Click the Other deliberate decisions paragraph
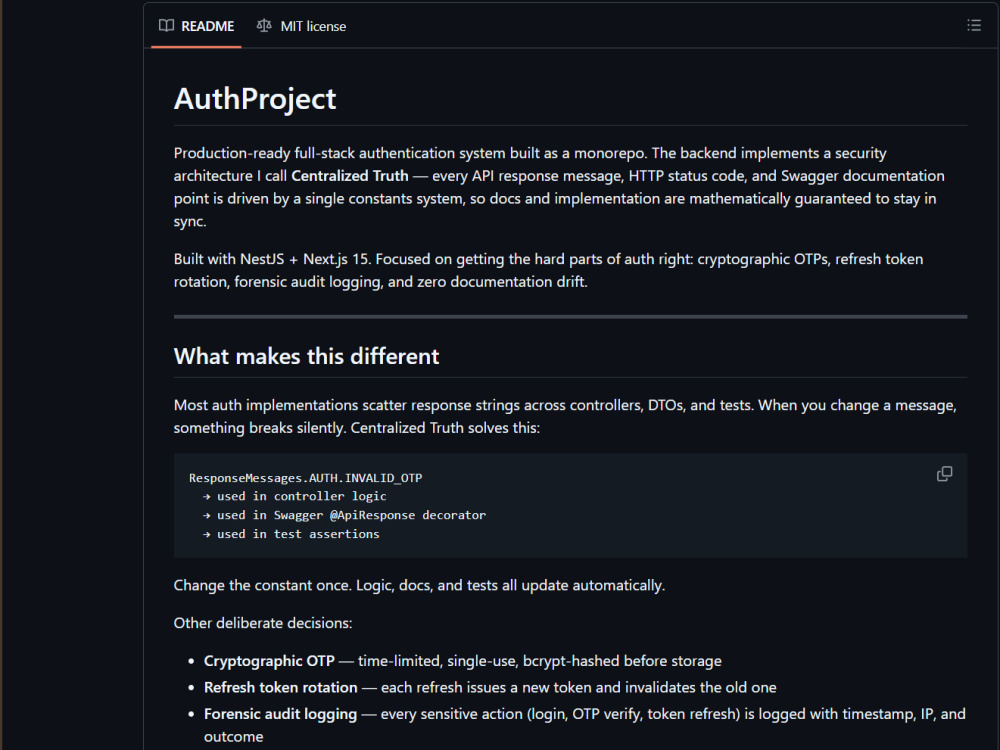1000x750 pixels. coord(263,623)
